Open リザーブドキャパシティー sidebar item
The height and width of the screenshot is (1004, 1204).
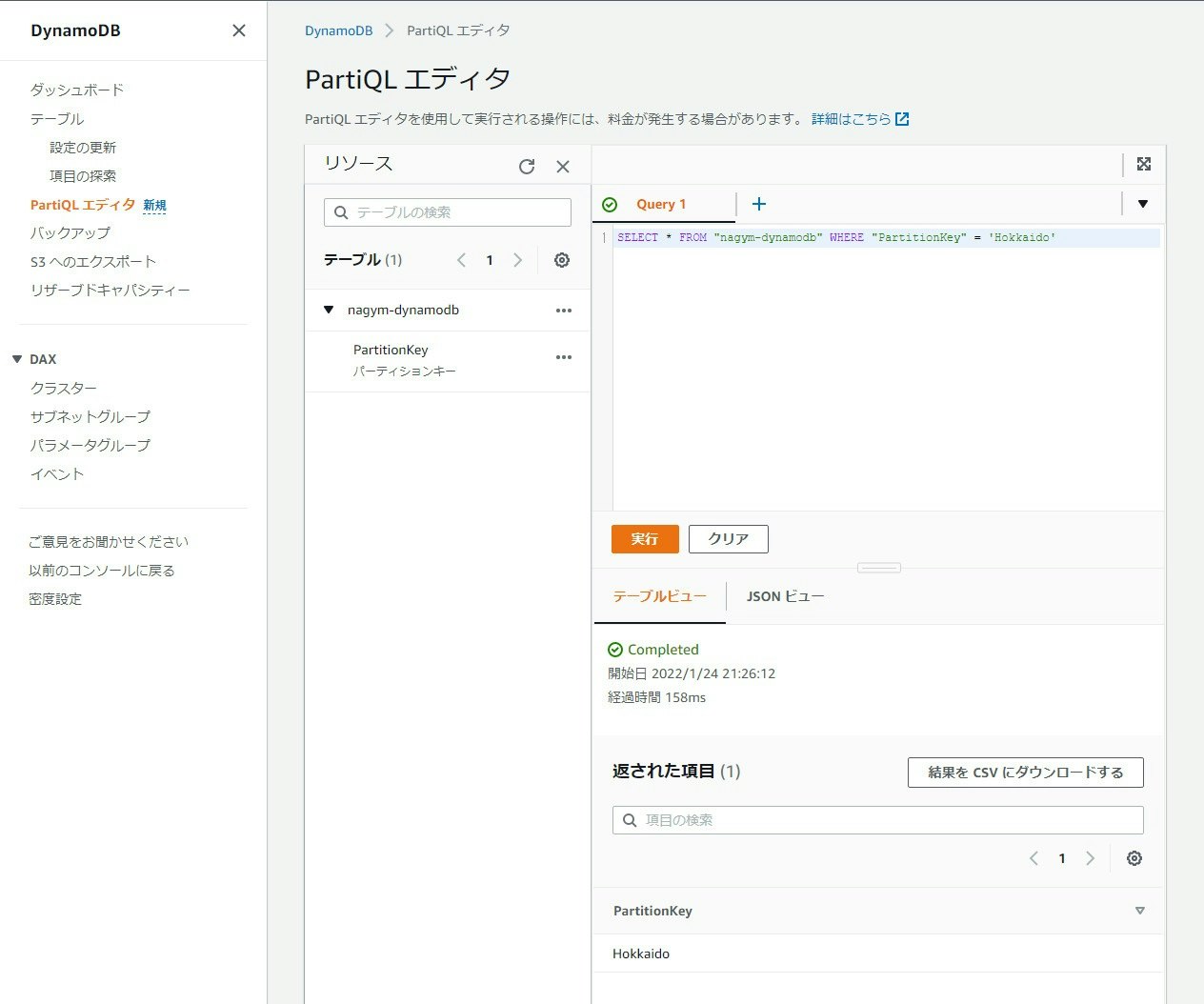coord(110,290)
